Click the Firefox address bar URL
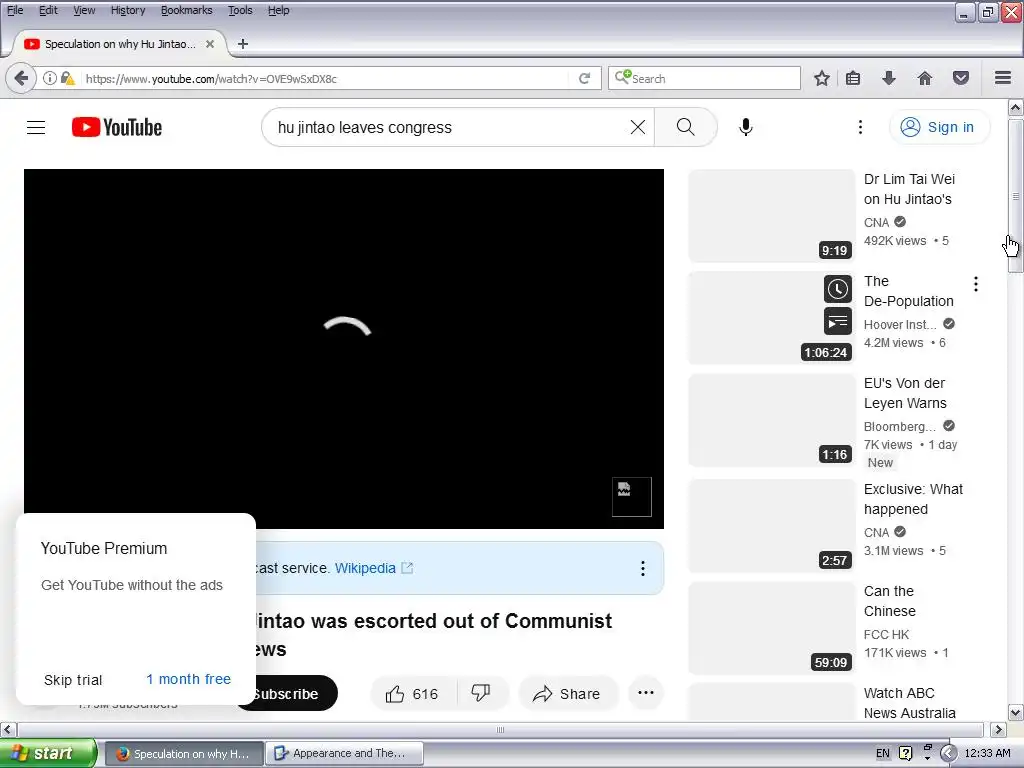Viewport: 1024px width, 768px height. (211, 79)
